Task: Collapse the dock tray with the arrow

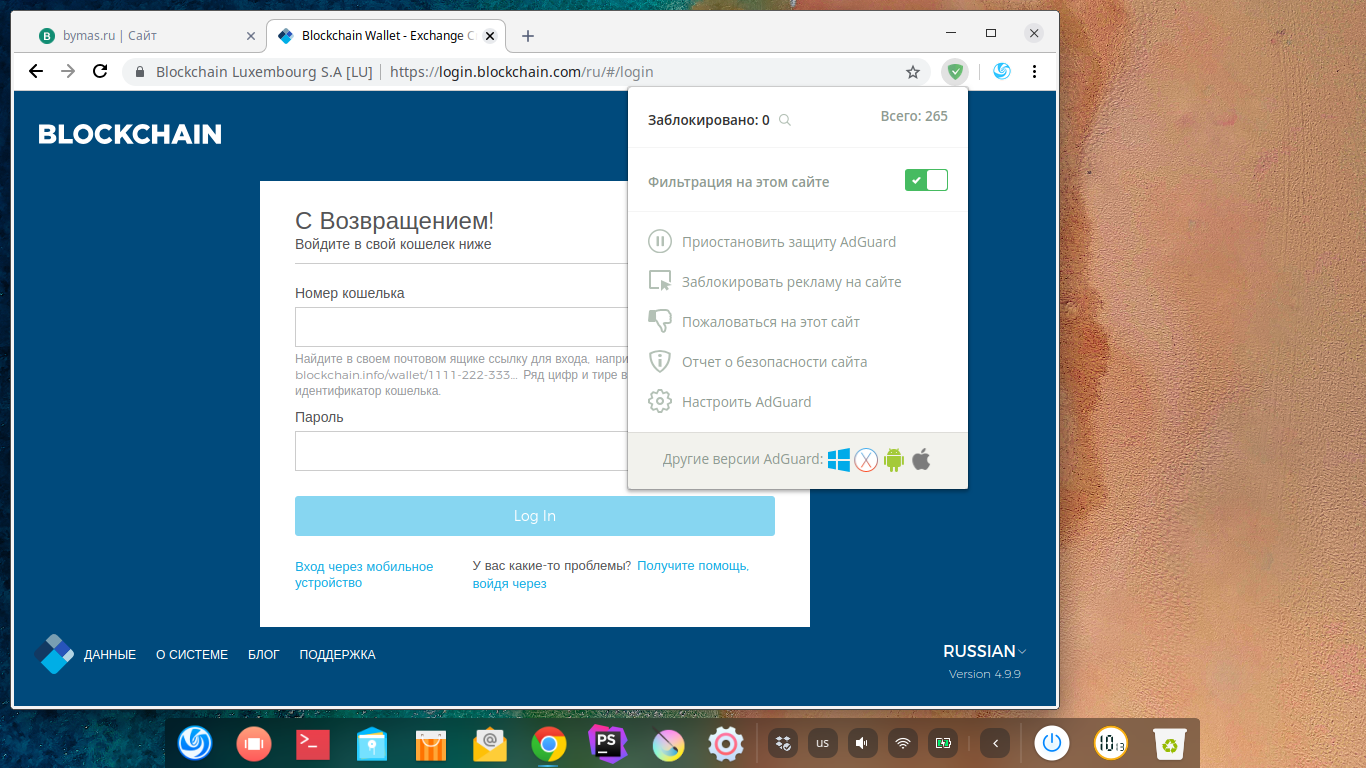Action: point(994,743)
